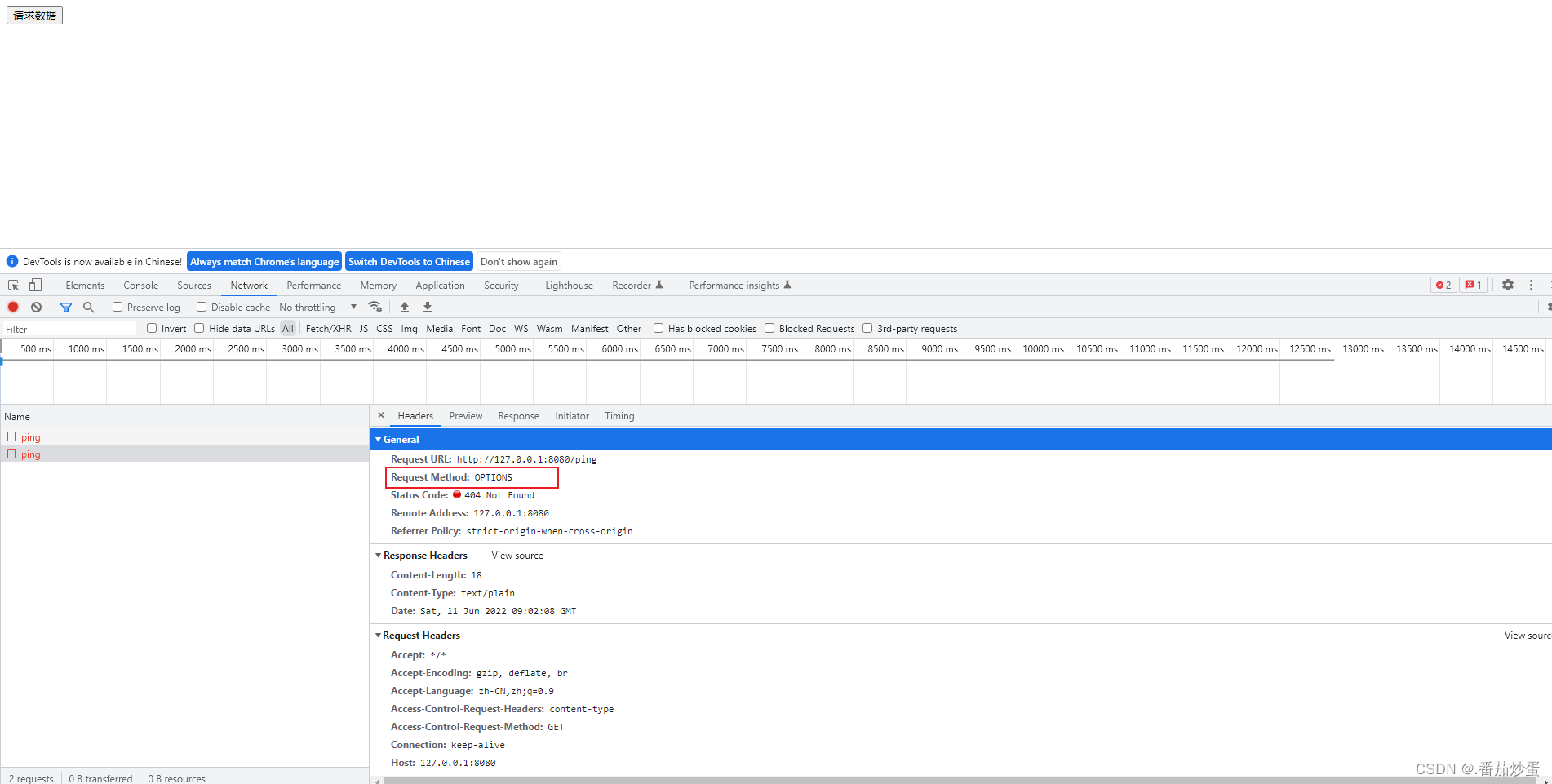The image size is (1552, 784).
Task: Enable the Disable cache checkbox
Action: coord(202,307)
